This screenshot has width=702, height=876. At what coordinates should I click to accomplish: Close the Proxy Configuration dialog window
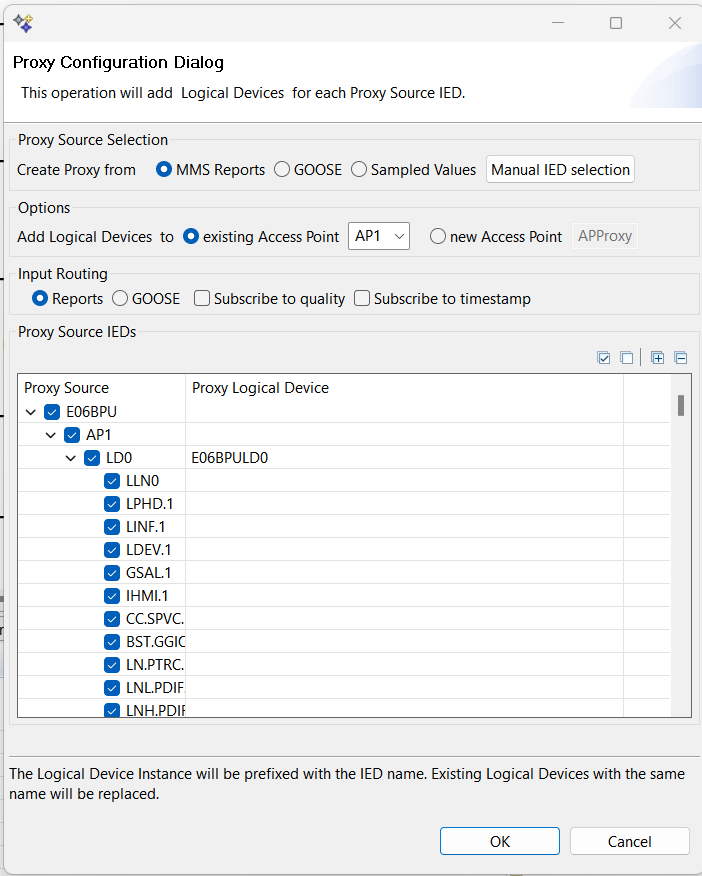point(675,23)
